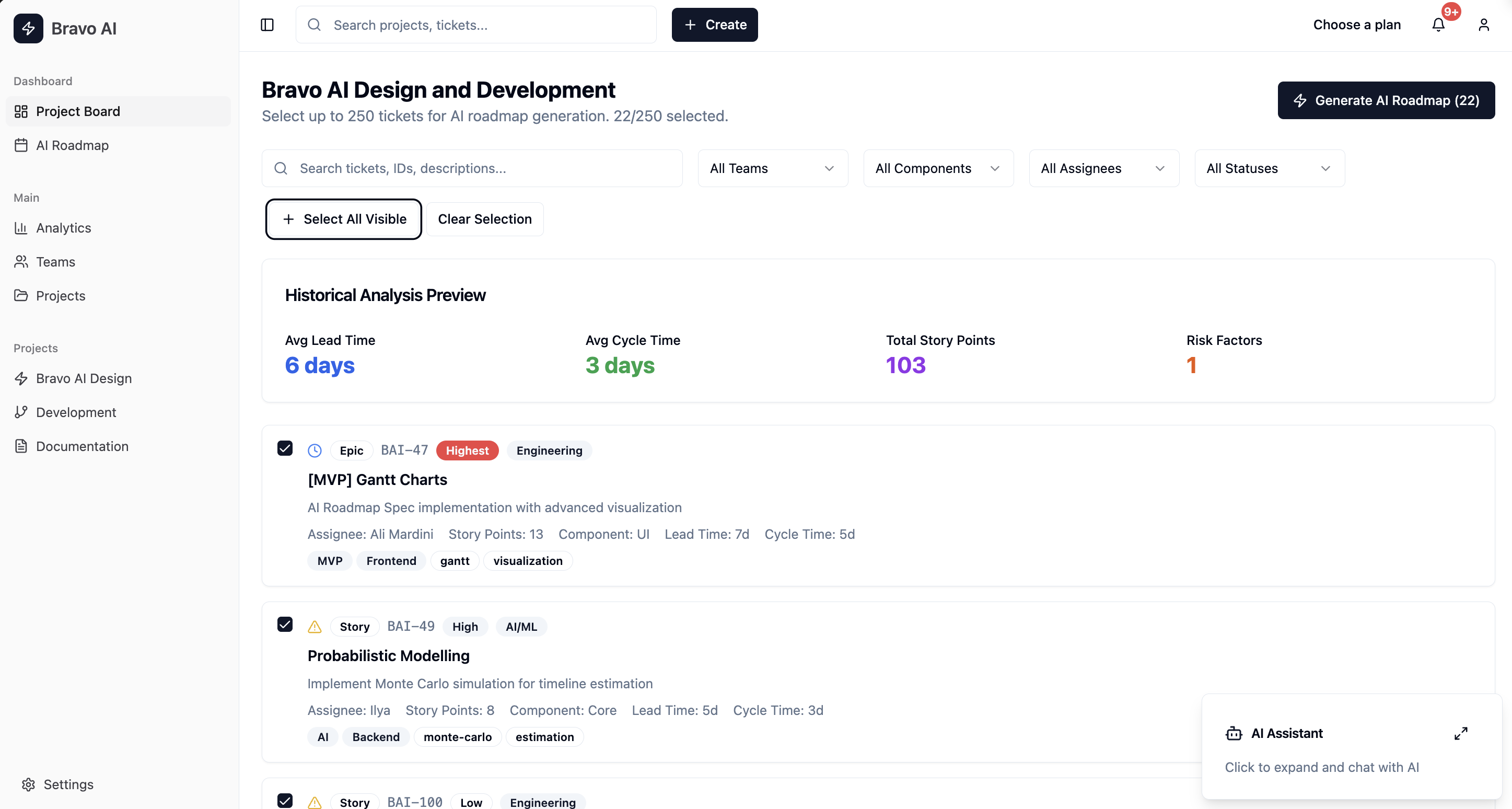Open Settings from the gear icon
The height and width of the screenshot is (809, 1512).
click(x=28, y=784)
